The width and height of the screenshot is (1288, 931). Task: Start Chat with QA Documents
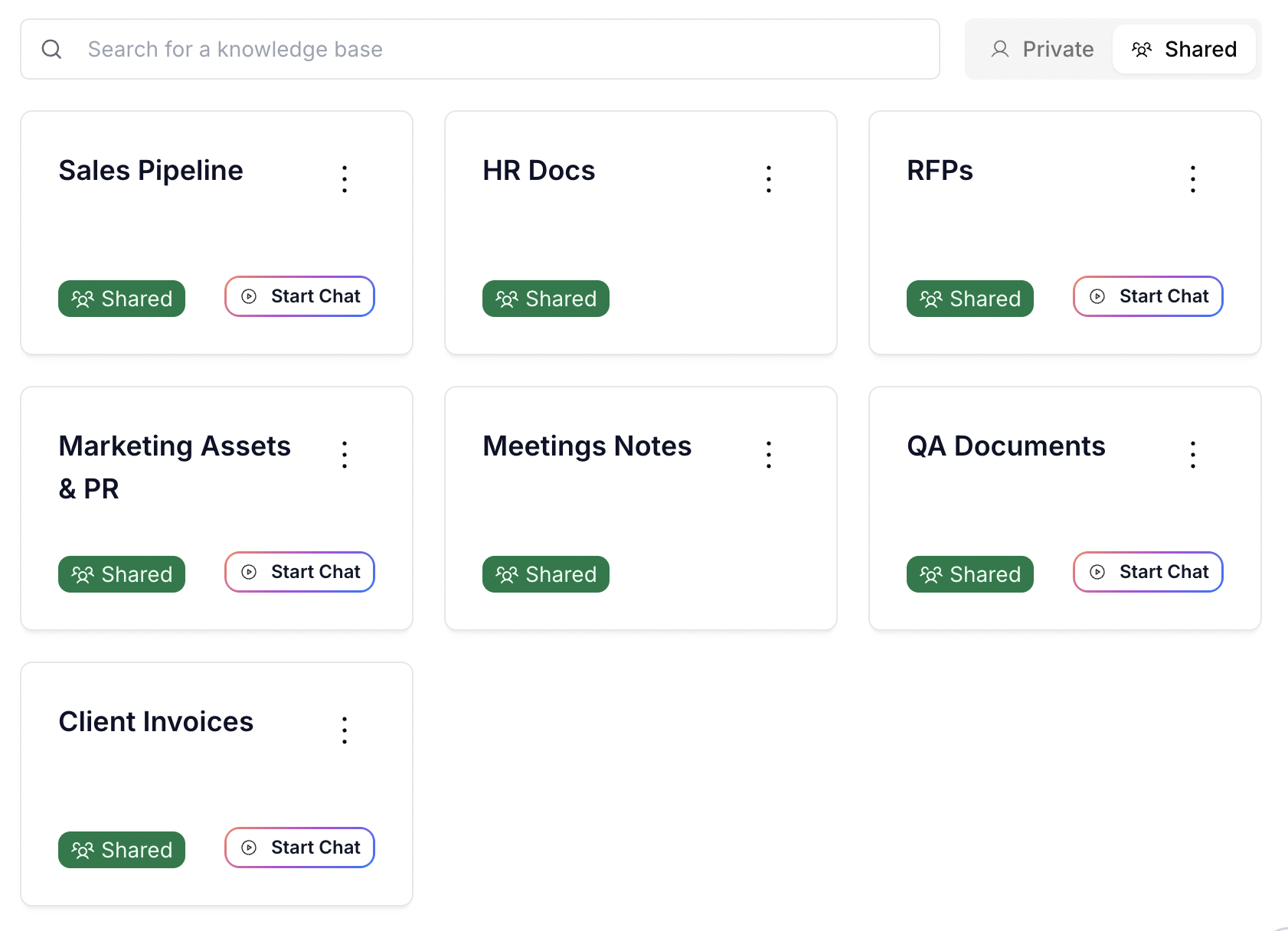[x=1148, y=572]
